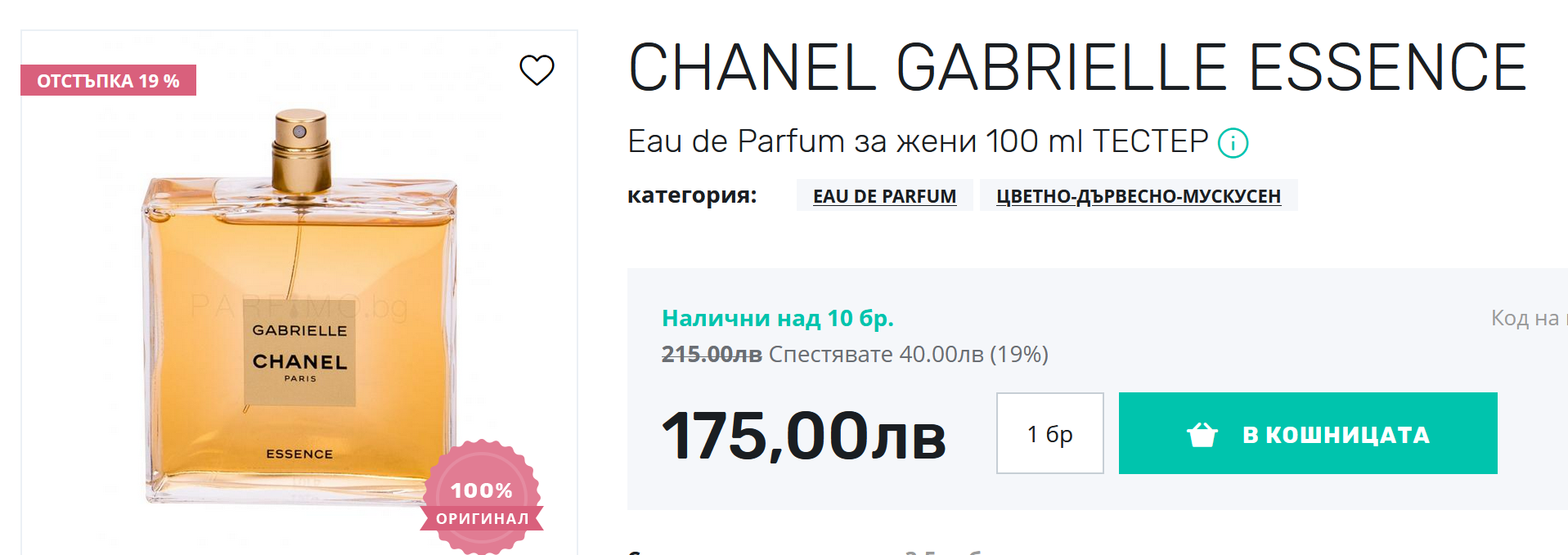Open the info icon next to ТЕСТЕР
This screenshot has height=555, width=1568.
tap(1233, 143)
